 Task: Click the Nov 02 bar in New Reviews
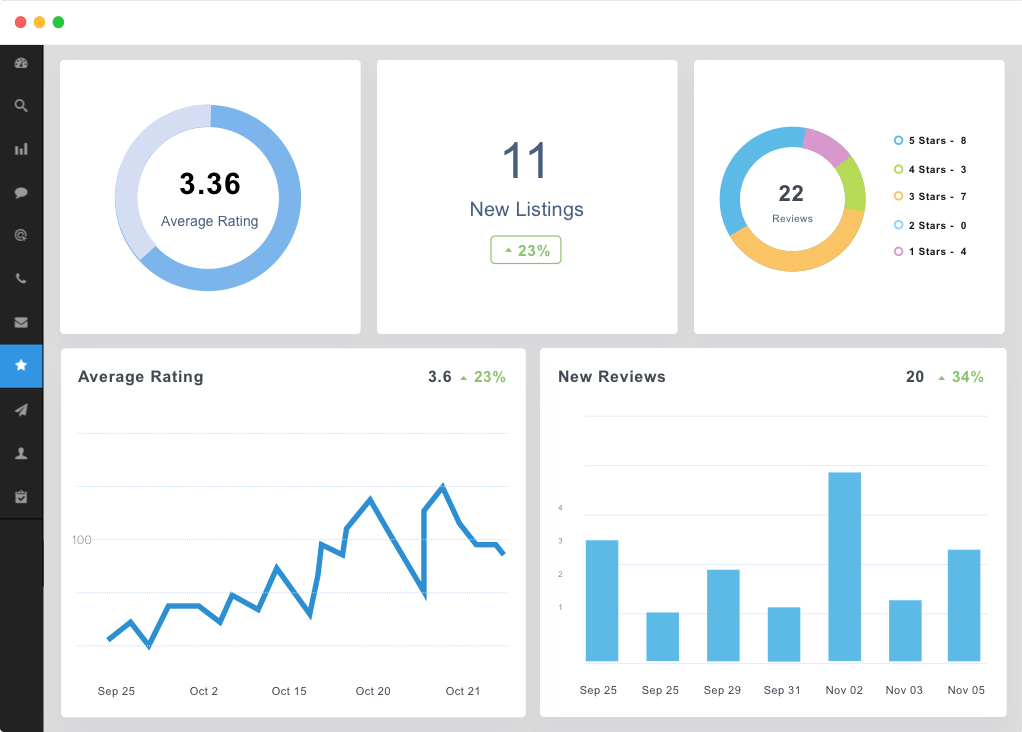click(845, 566)
